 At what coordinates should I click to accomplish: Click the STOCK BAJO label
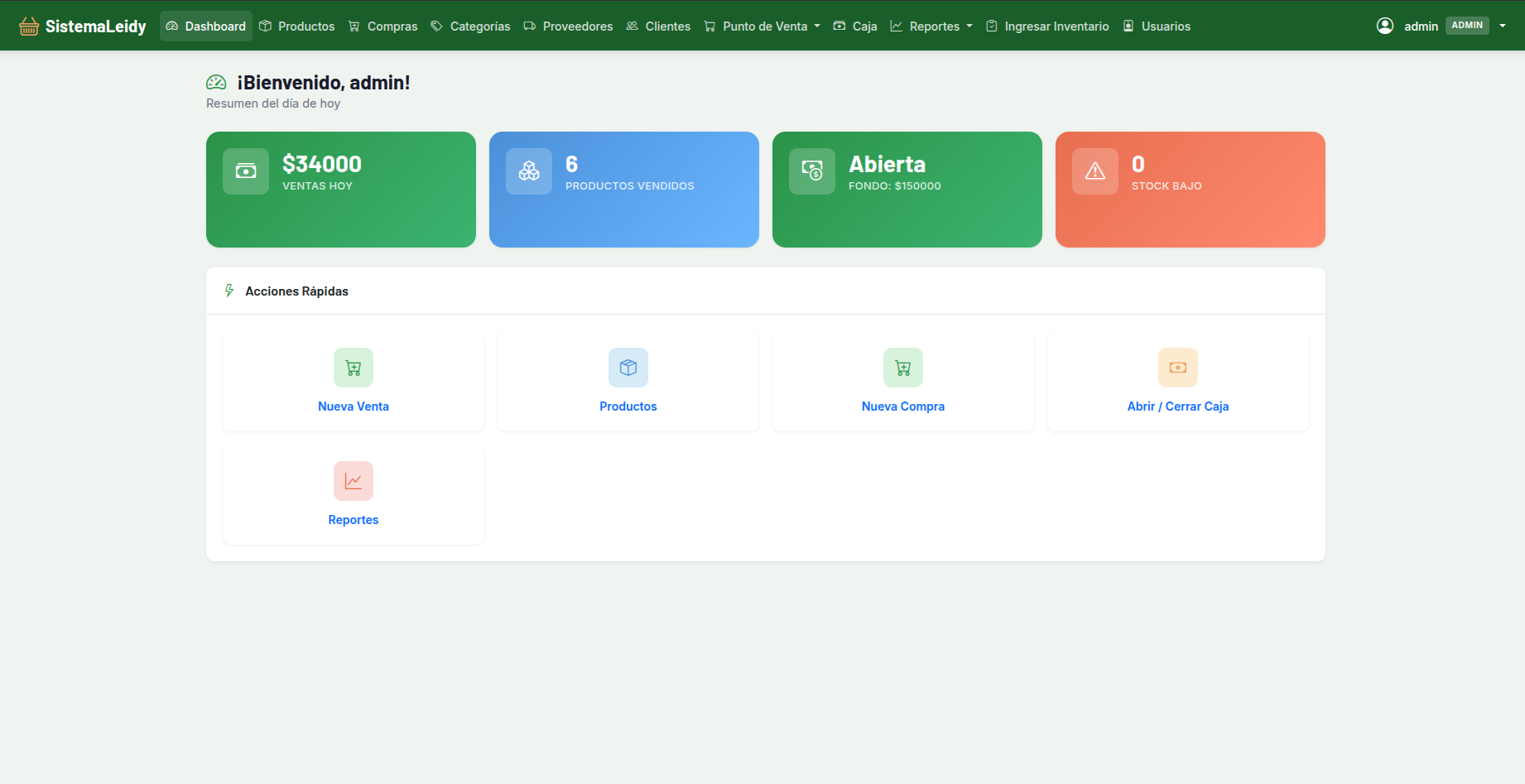1167,186
